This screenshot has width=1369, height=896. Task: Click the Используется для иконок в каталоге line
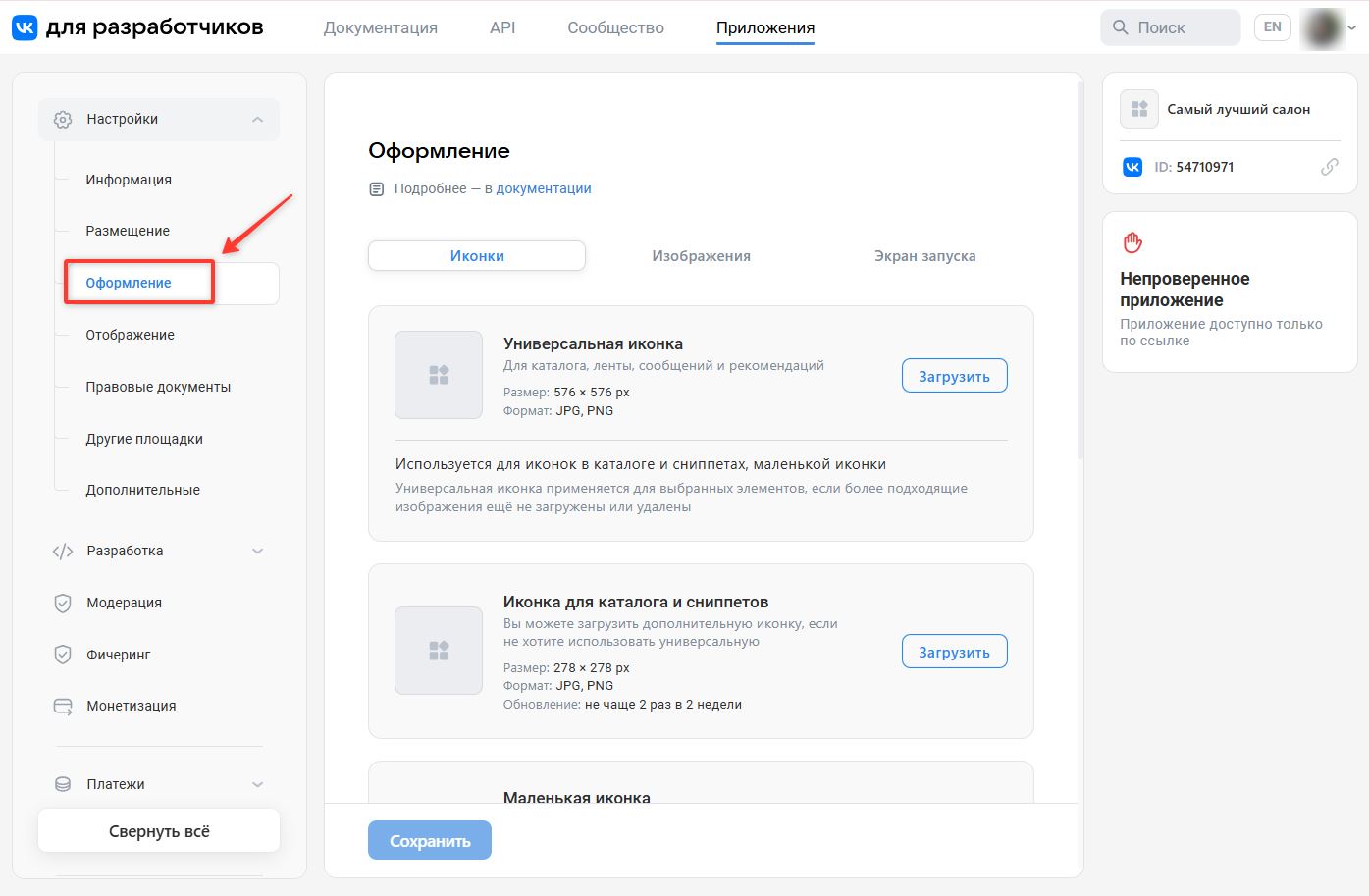click(x=641, y=464)
